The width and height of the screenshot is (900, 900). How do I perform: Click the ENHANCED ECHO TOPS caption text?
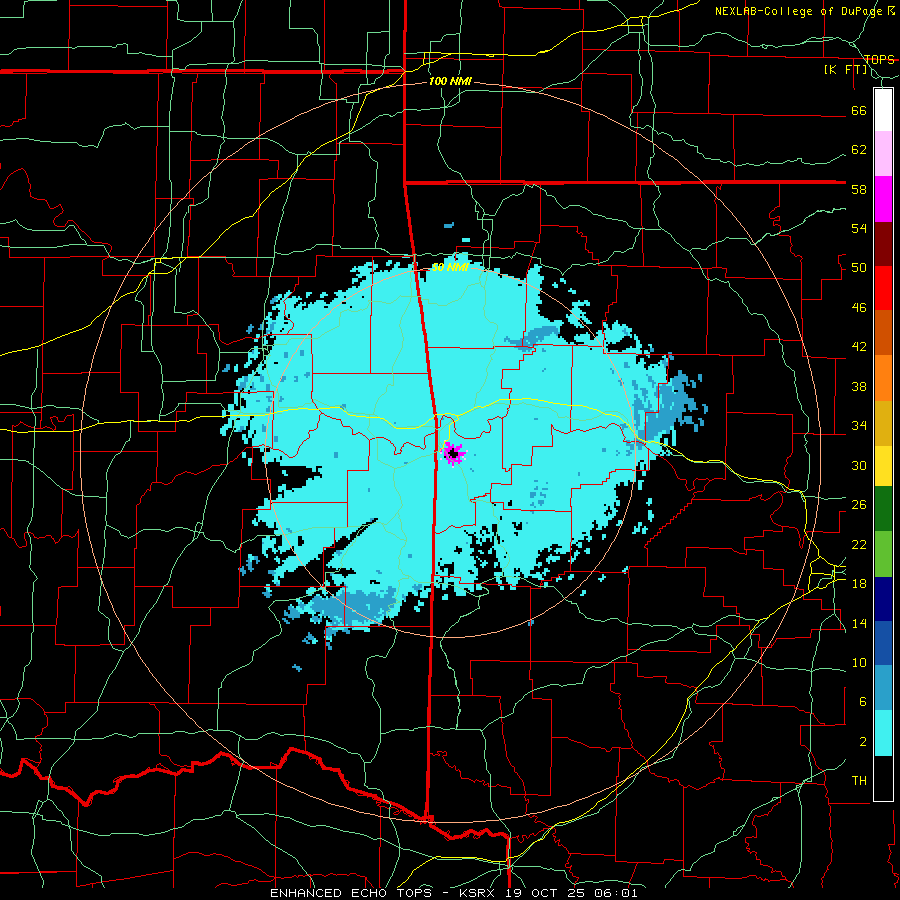[x=355, y=893]
